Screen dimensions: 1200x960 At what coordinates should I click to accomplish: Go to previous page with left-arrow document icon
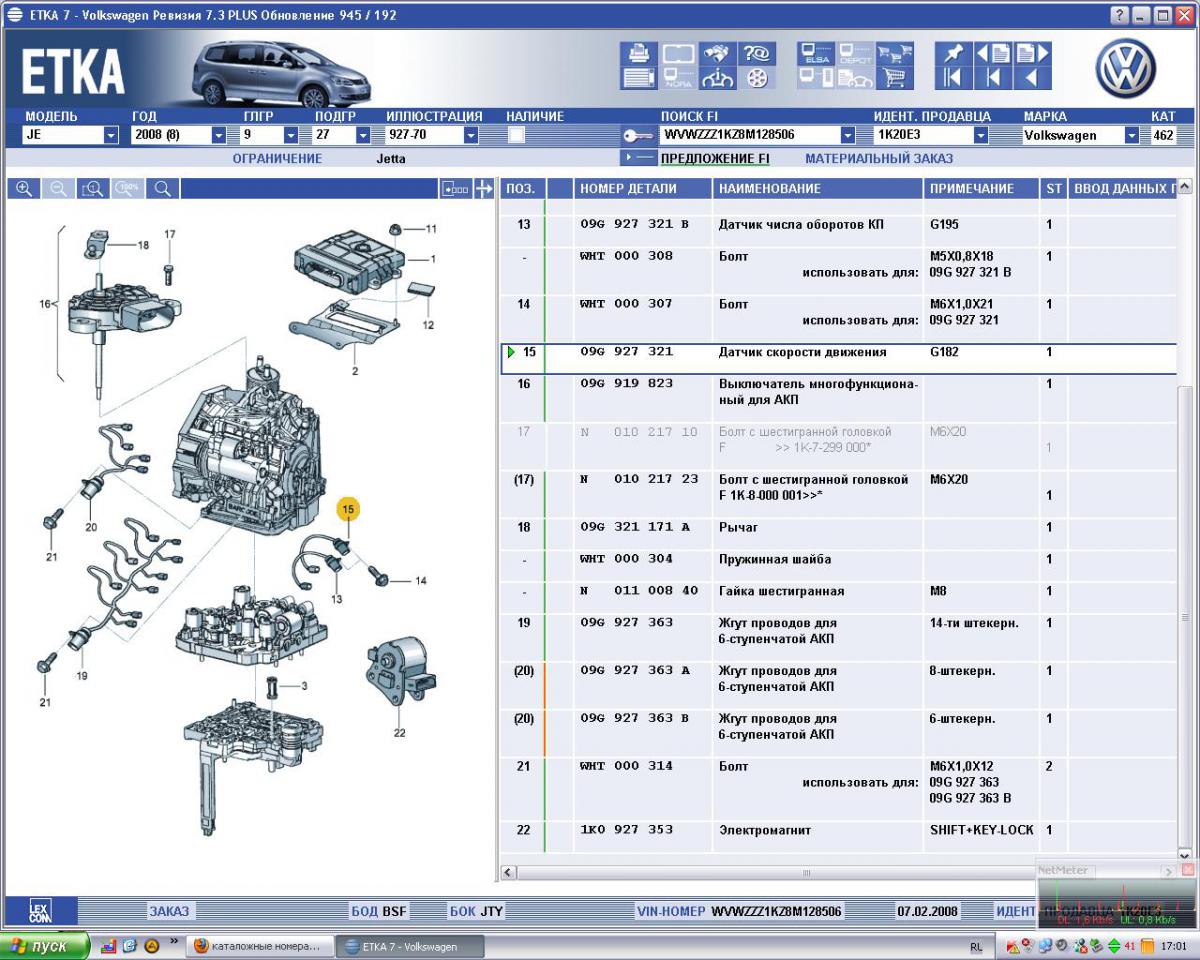[x=992, y=54]
